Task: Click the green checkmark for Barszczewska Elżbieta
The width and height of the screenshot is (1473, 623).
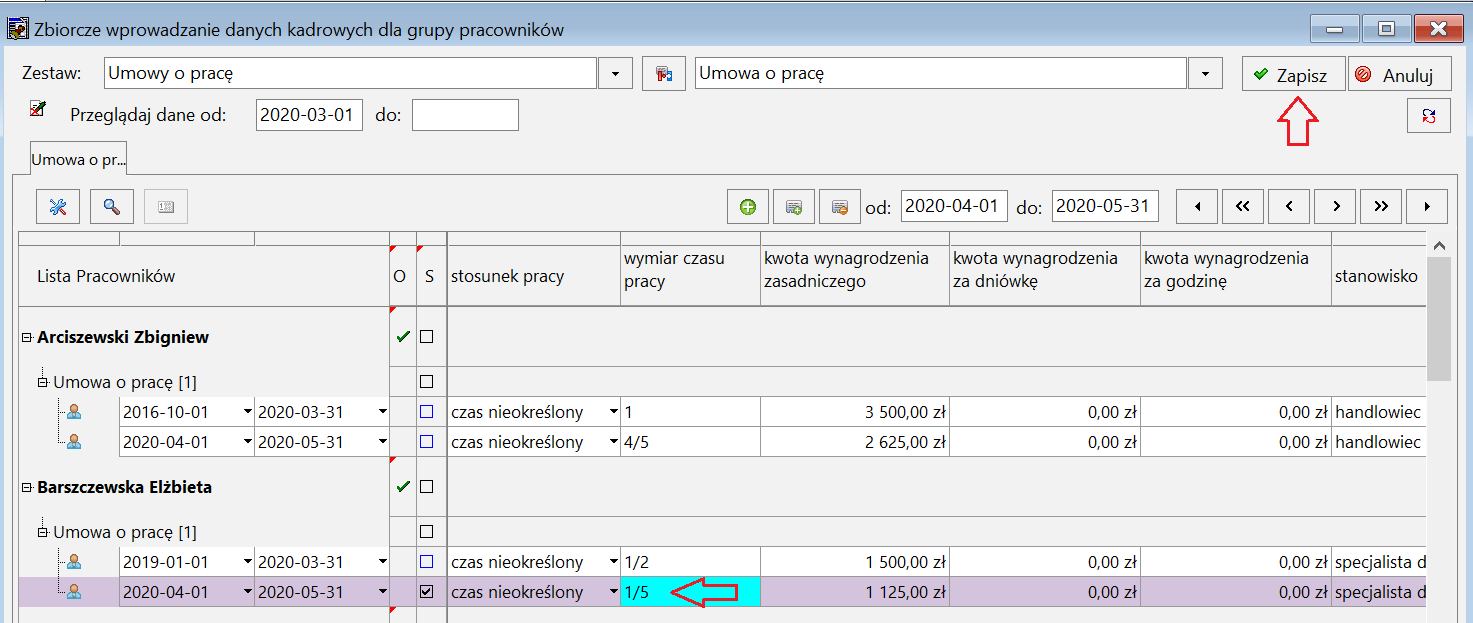Action: tap(403, 487)
